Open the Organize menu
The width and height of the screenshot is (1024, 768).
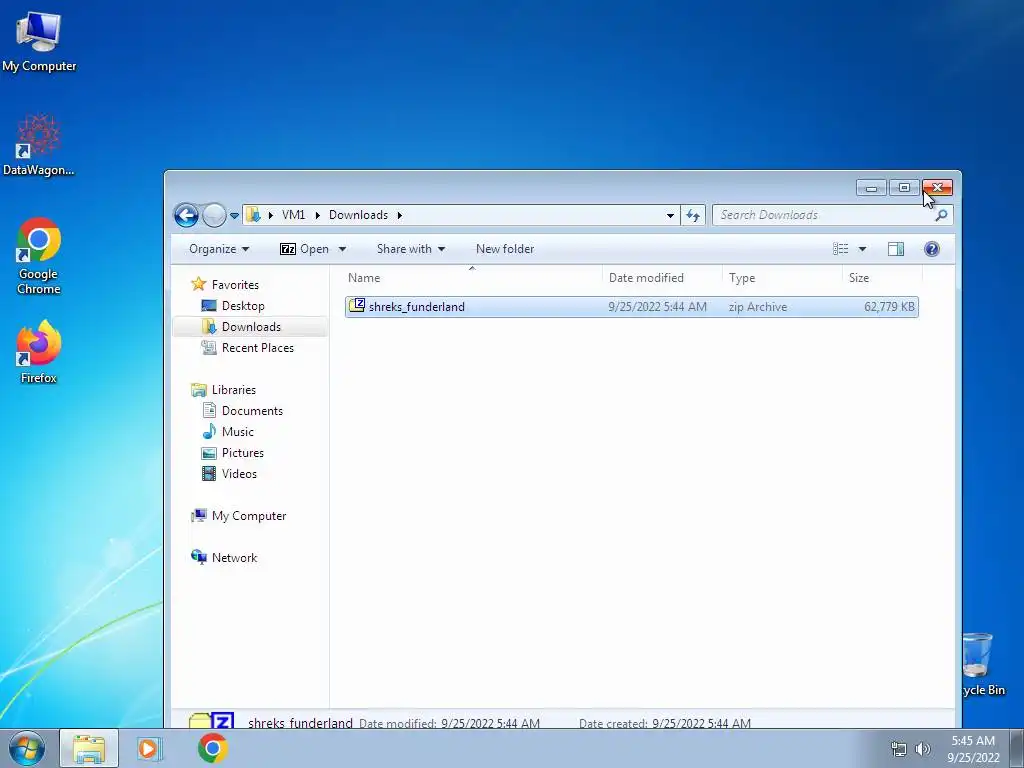[219, 249]
